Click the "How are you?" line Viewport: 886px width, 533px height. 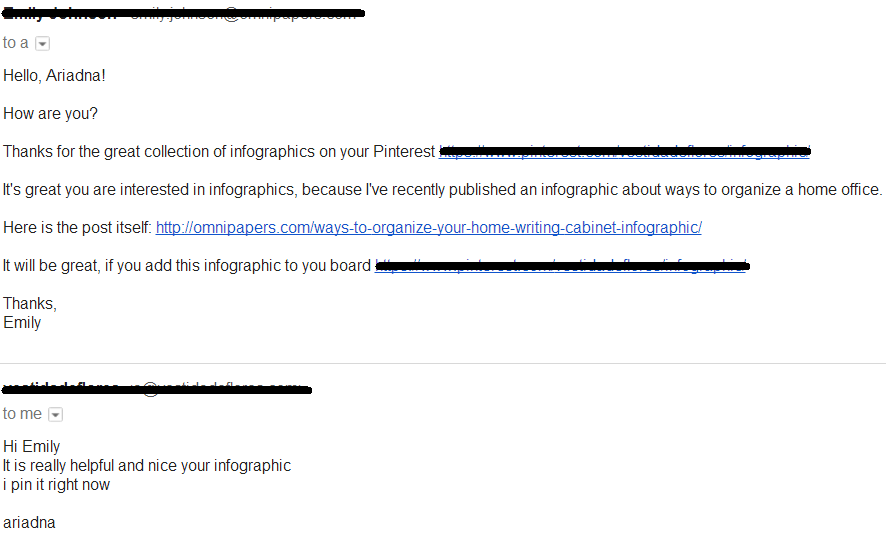pyautogui.click(x=50, y=114)
